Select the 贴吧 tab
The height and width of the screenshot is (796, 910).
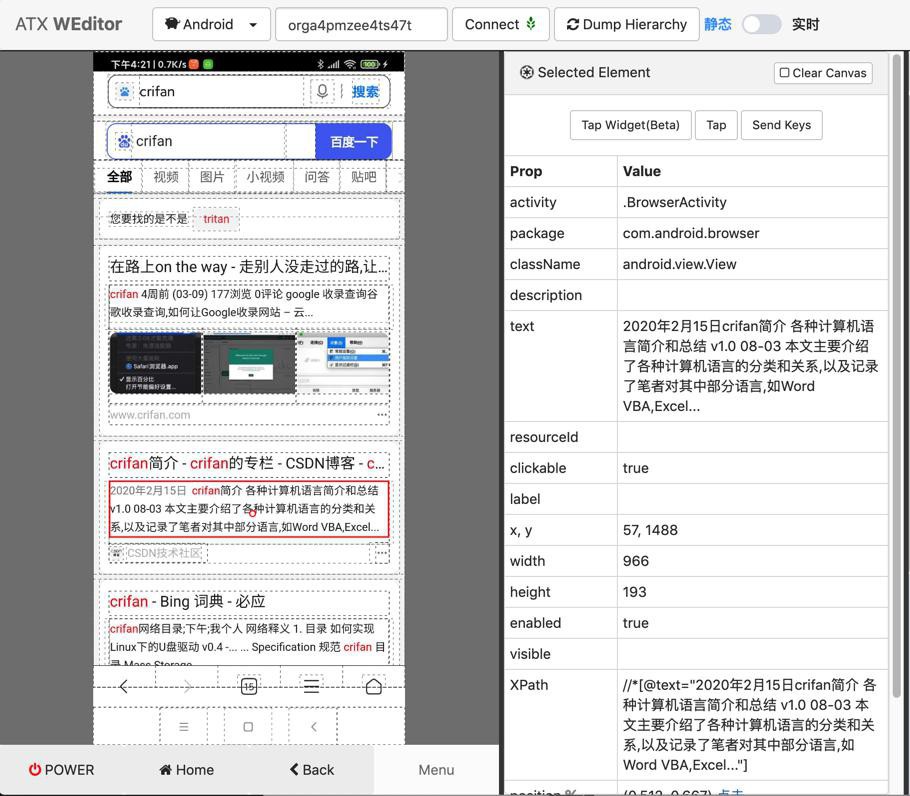(x=364, y=176)
